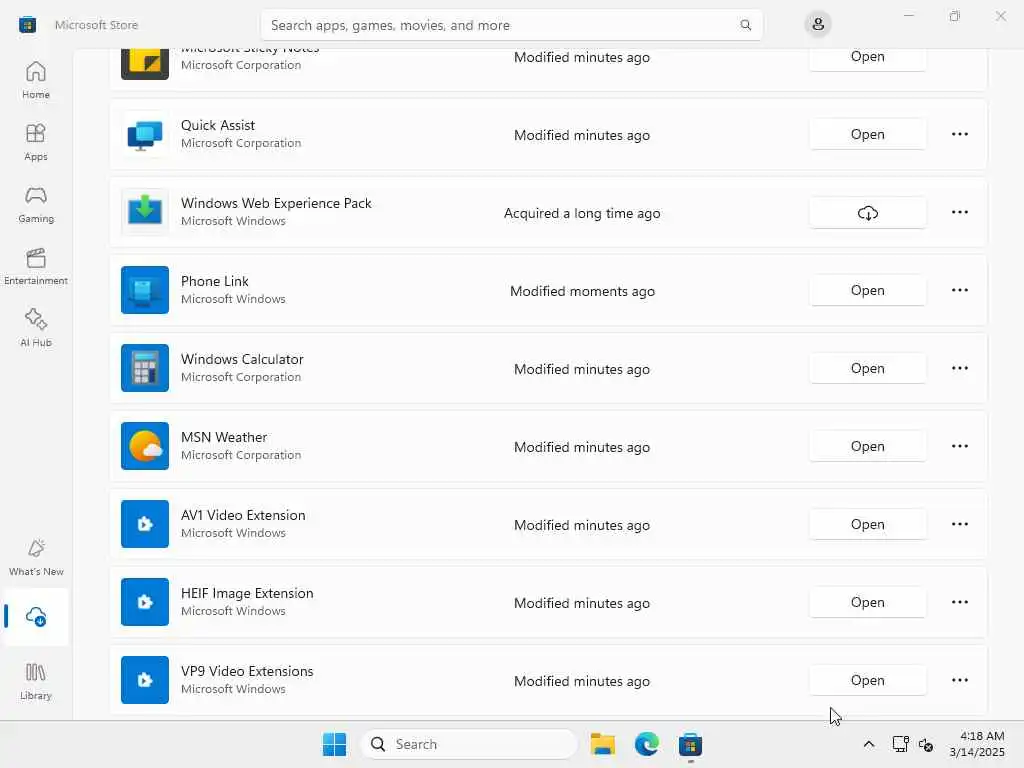Open Microsoft Sticky Notes

867,59
